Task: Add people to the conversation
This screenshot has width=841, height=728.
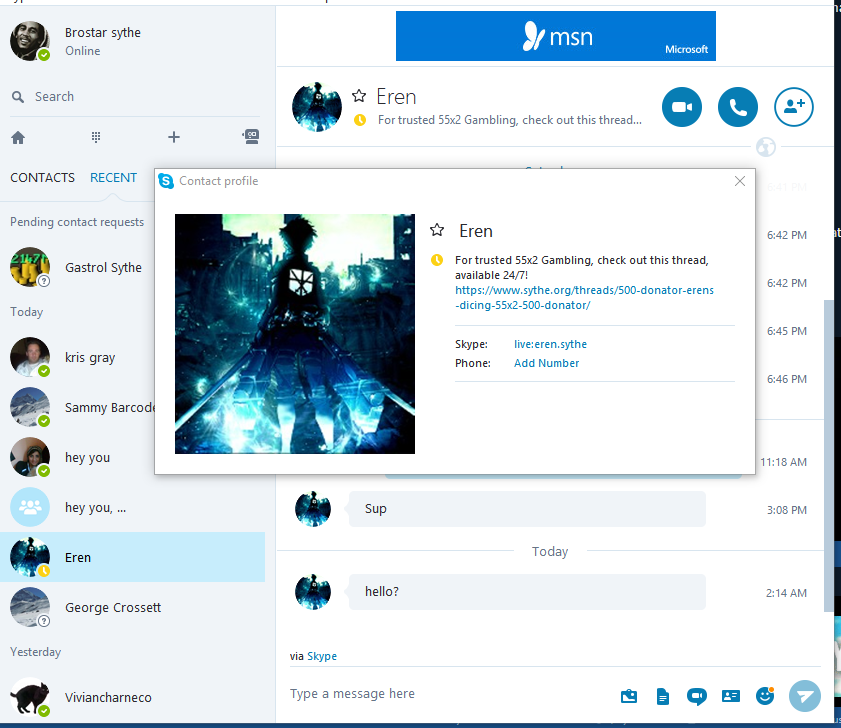Action: (794, 107)
